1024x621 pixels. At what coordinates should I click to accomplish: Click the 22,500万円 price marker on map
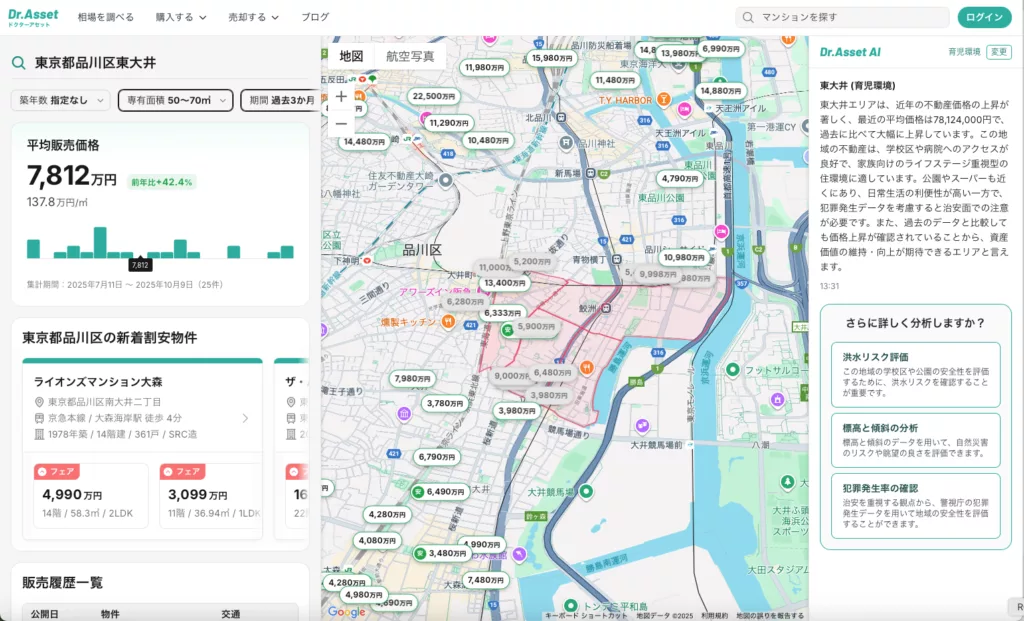point(434,96)
